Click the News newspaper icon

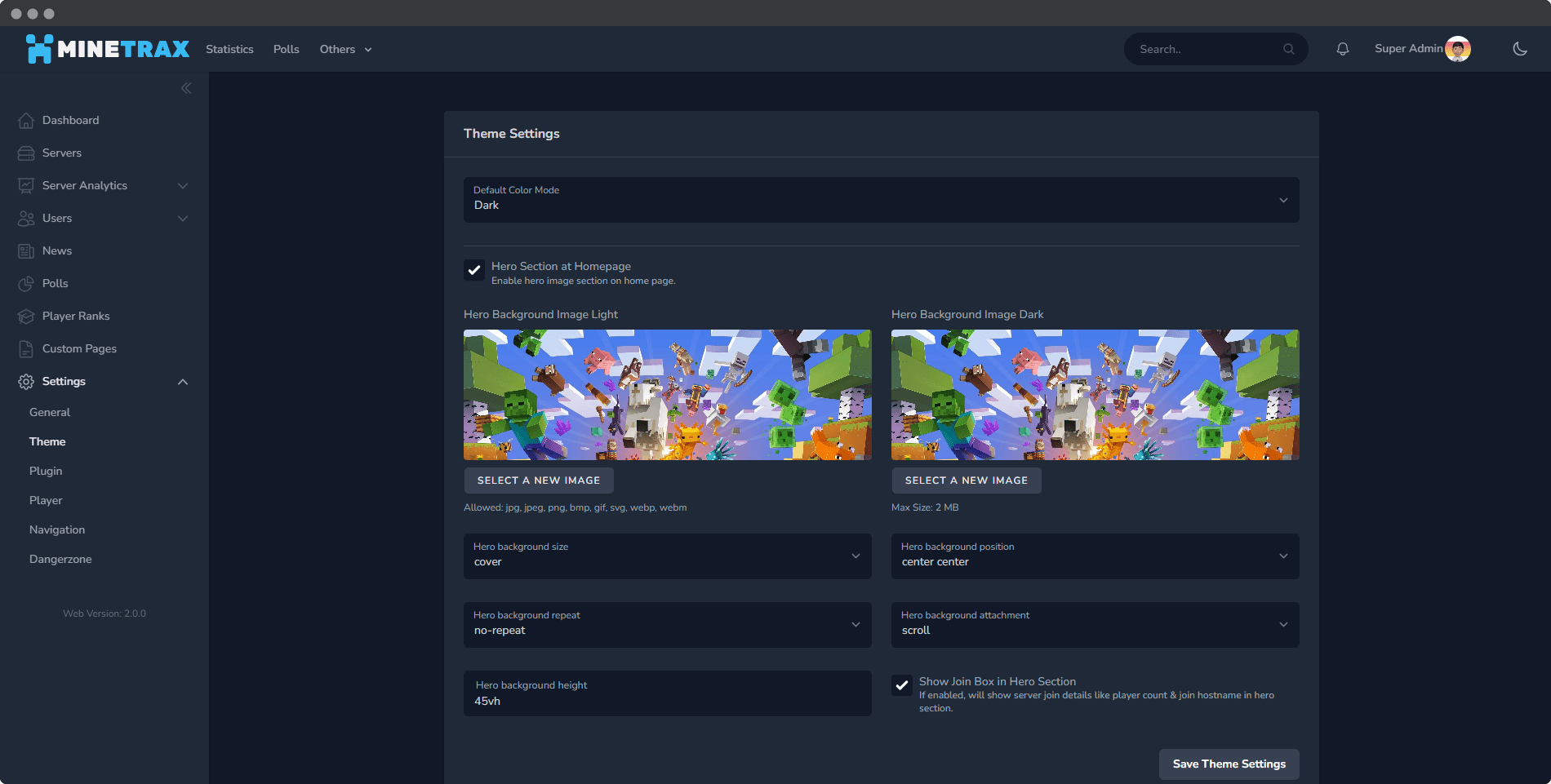26,250
